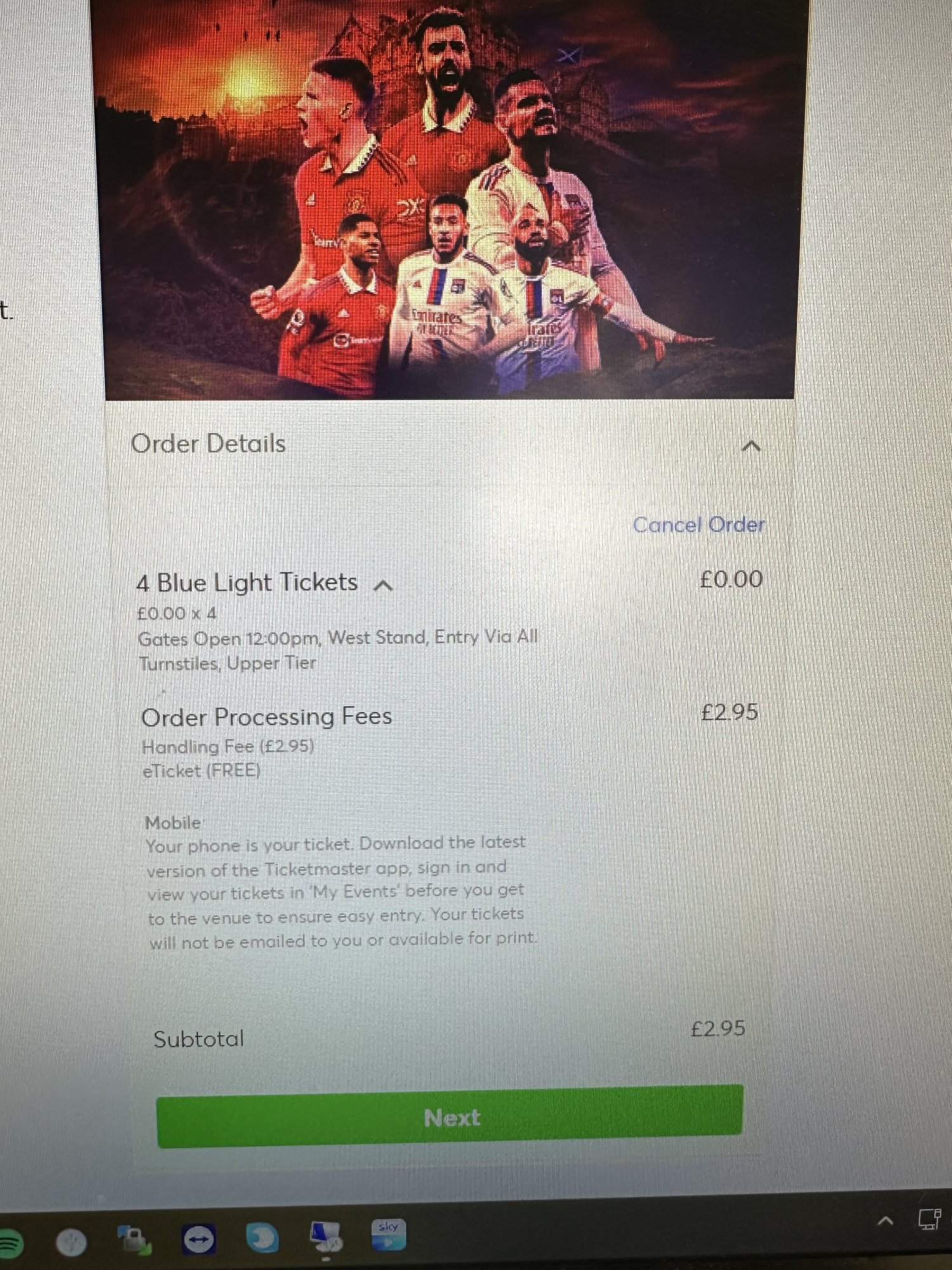Open the TeamViewer taskbar icon
The image size is (952, 1270).
click(199, 1239)
